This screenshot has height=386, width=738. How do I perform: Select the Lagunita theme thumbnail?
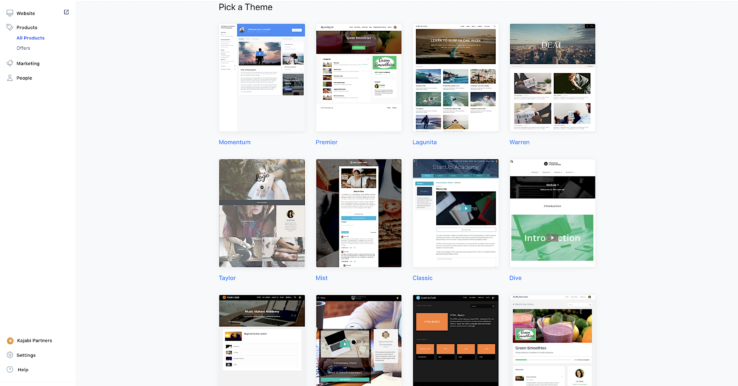456,78
